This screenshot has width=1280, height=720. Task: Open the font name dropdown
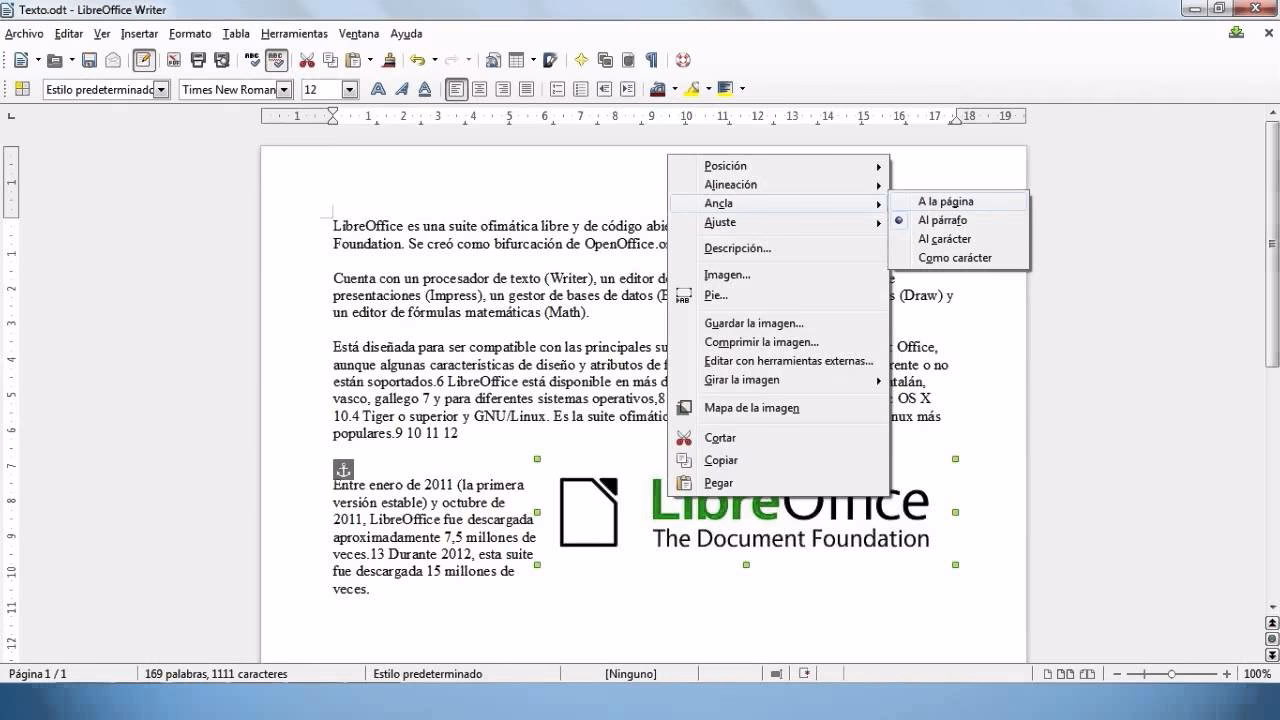(284, 89)
